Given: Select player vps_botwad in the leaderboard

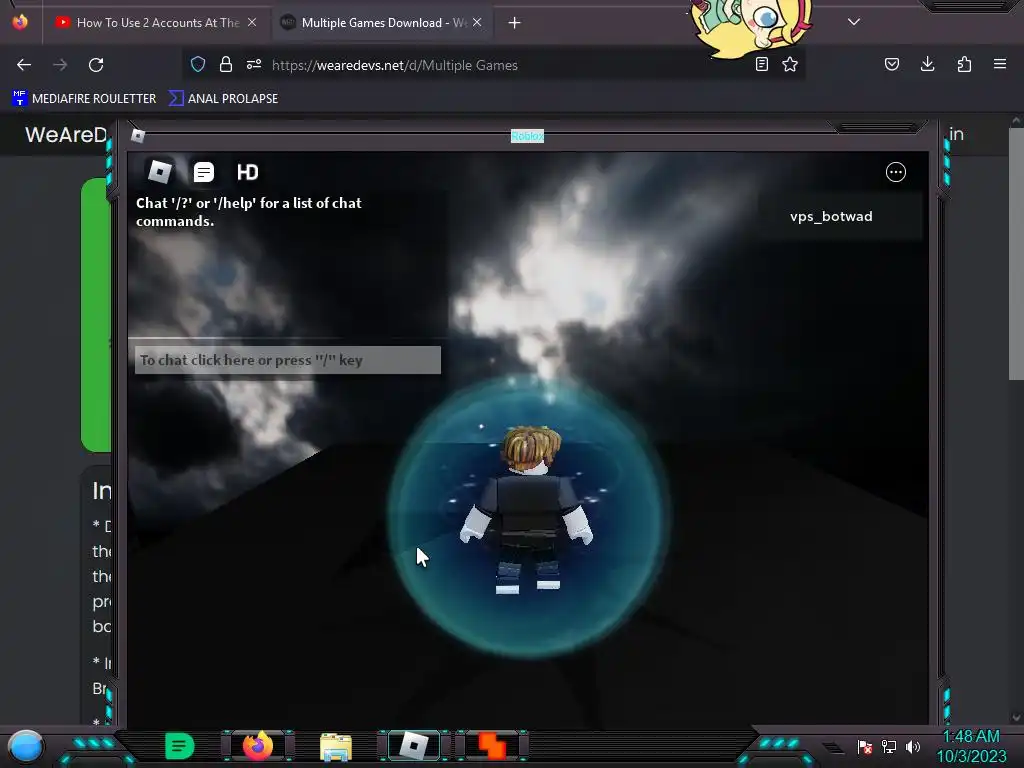Looking at the screenshot, I should point(840,216).
